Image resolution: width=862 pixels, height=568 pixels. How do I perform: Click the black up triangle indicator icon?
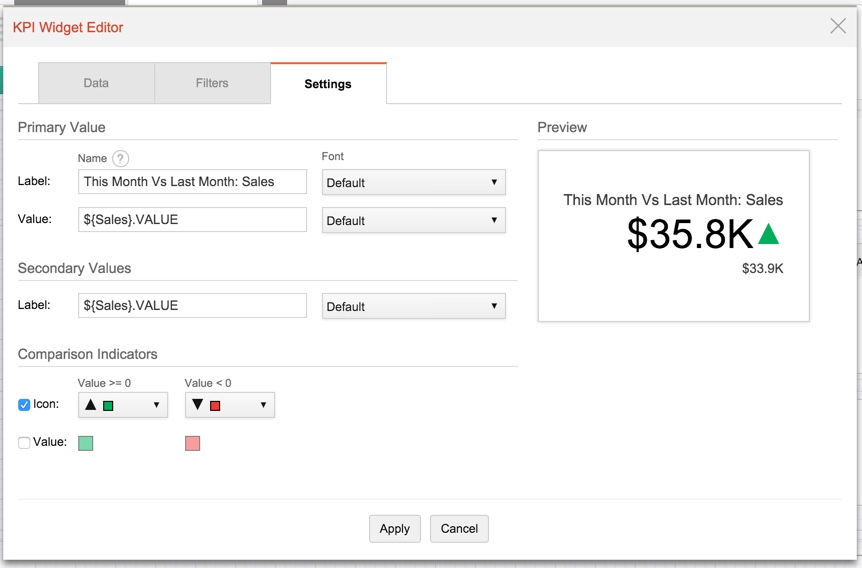click(91, 405)
